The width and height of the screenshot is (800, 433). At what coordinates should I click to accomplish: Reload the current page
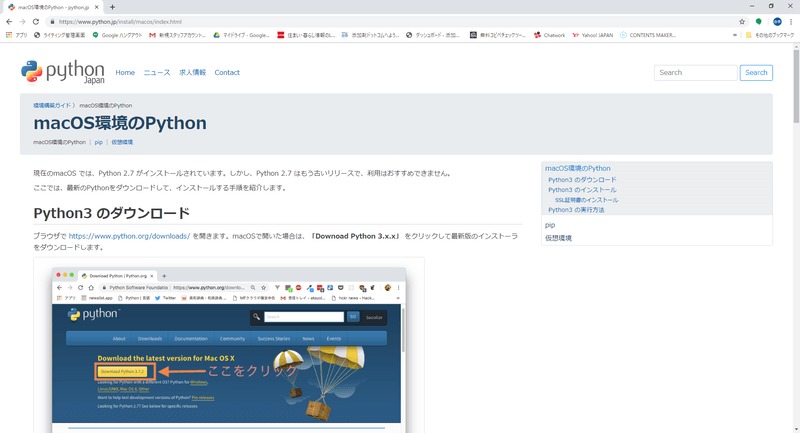(36, 21)
